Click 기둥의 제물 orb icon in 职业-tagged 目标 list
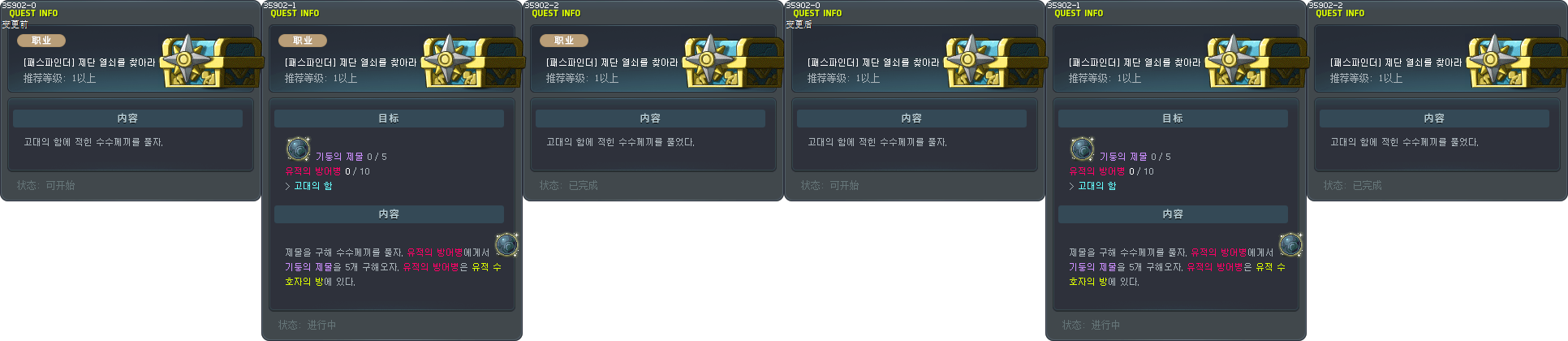Screen dimensions: 1568x341 (x=299, y=149)
